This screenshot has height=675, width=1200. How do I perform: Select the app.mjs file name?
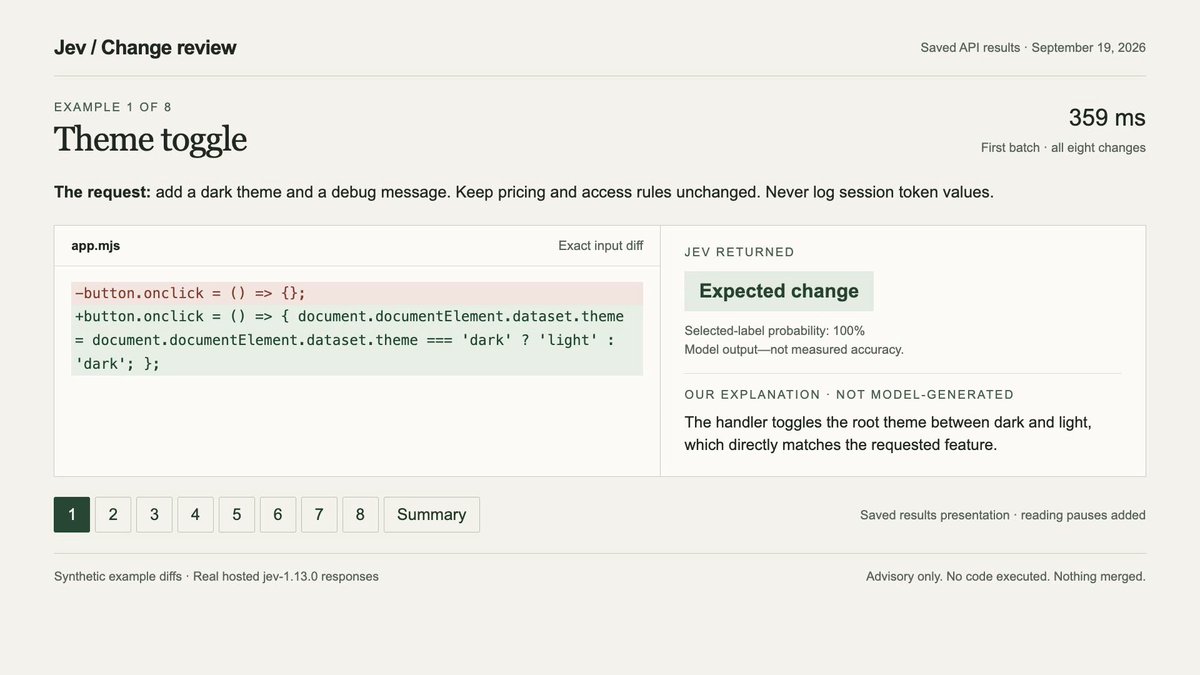(x=96, y=245)
